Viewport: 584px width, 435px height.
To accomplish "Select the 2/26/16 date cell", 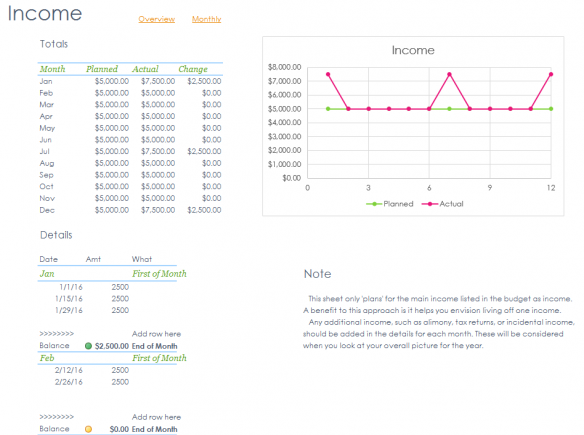I will coord(69,382).
